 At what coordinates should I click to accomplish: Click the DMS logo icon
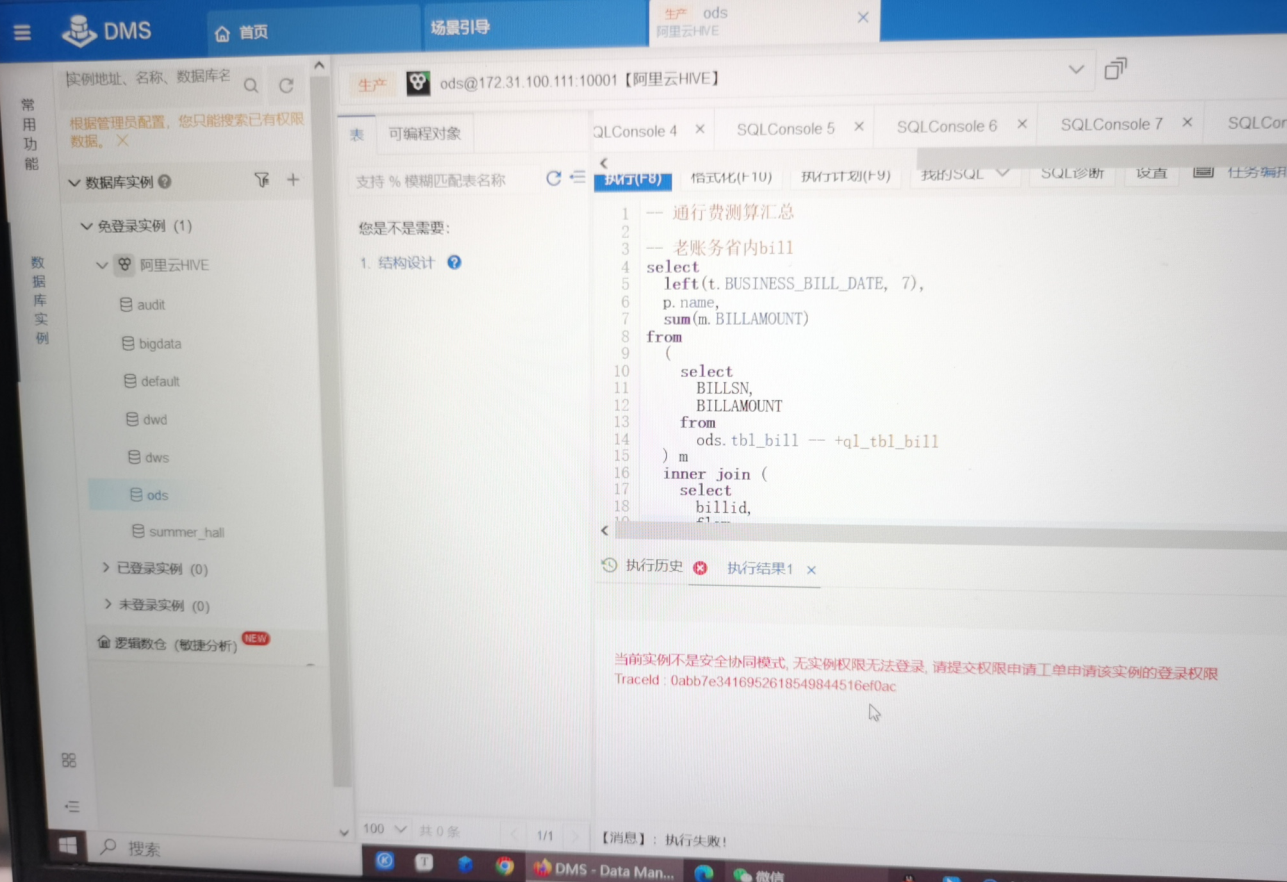click(79, 31)
